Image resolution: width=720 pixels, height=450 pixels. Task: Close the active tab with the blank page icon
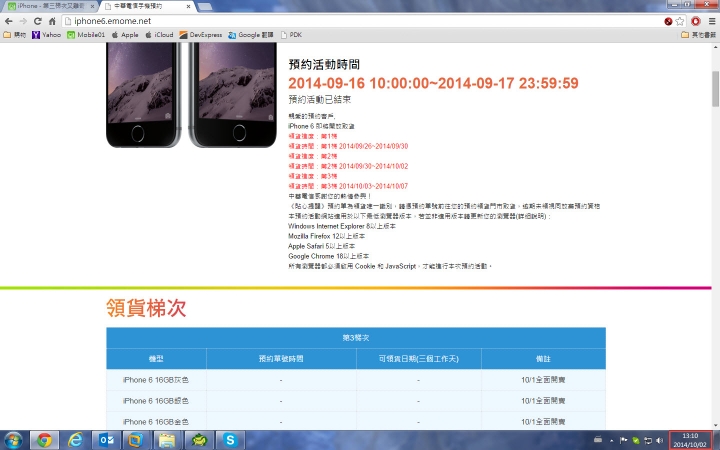click(188, 6)
